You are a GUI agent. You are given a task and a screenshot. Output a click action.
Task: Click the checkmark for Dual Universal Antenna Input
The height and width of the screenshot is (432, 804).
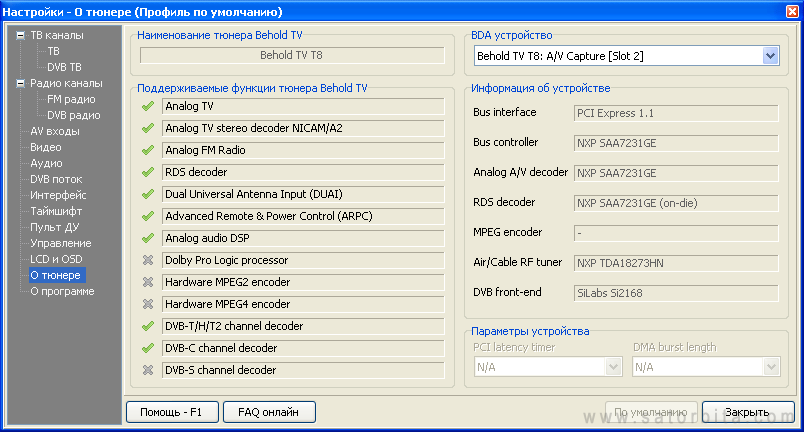coord(148,194)
